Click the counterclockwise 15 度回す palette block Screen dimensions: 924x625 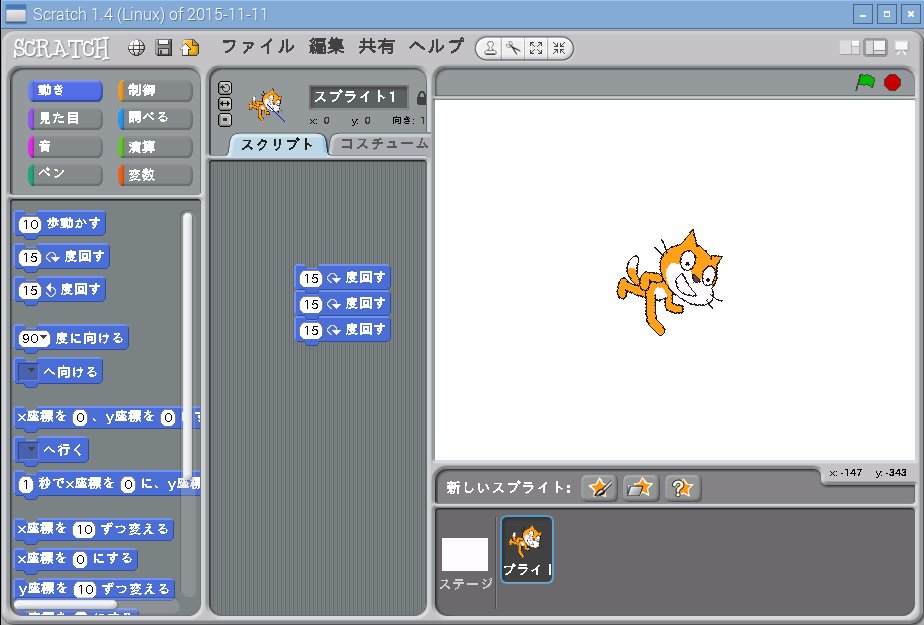pos(60,290)
